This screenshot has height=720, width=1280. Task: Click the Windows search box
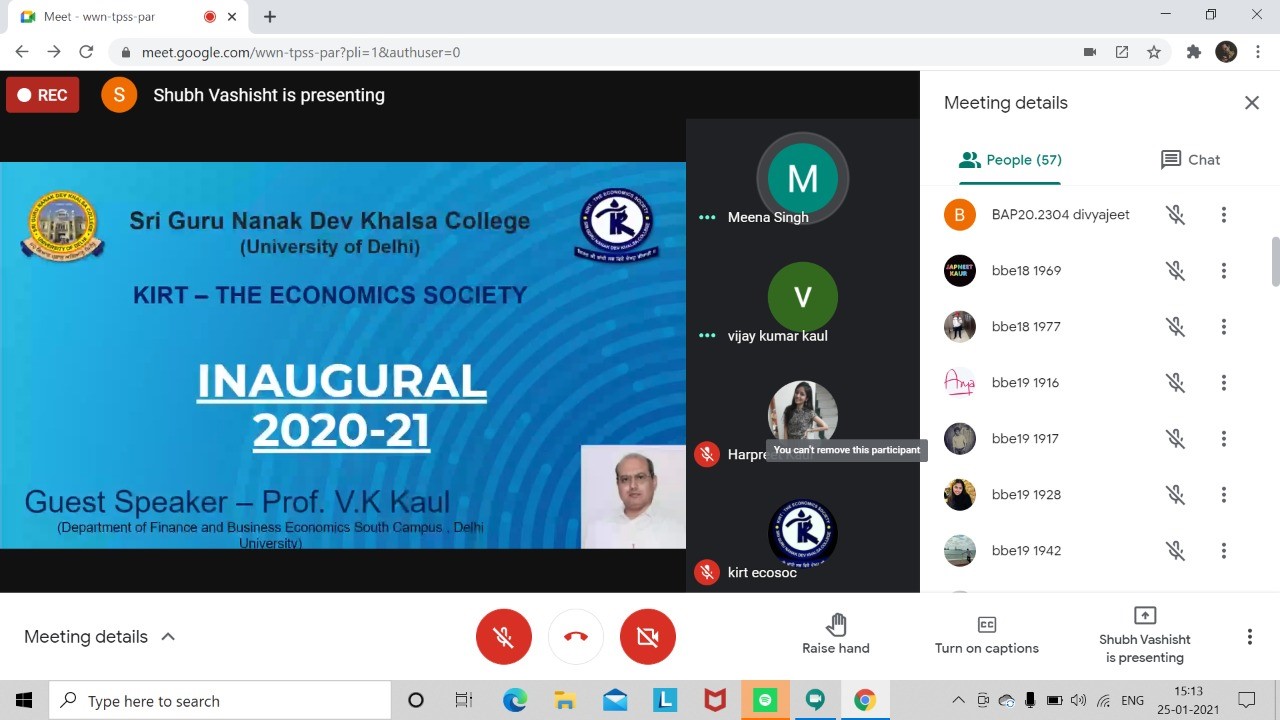(x=220, y=701)
